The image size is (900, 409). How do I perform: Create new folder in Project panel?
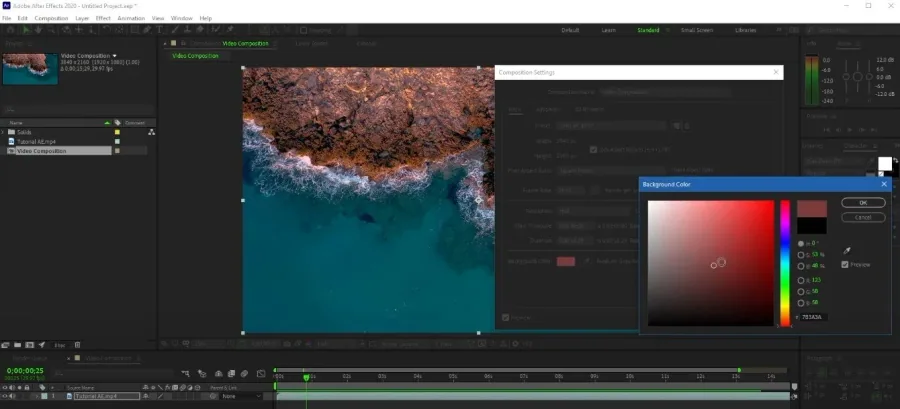pos(18,345)
